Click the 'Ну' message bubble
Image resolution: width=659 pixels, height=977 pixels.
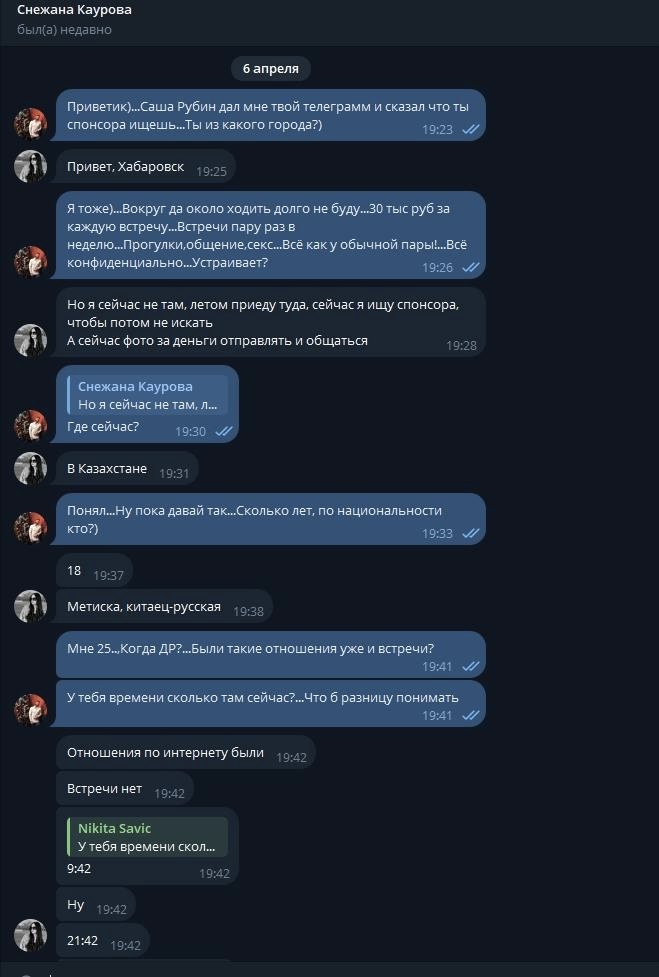[x=76, y=905]
